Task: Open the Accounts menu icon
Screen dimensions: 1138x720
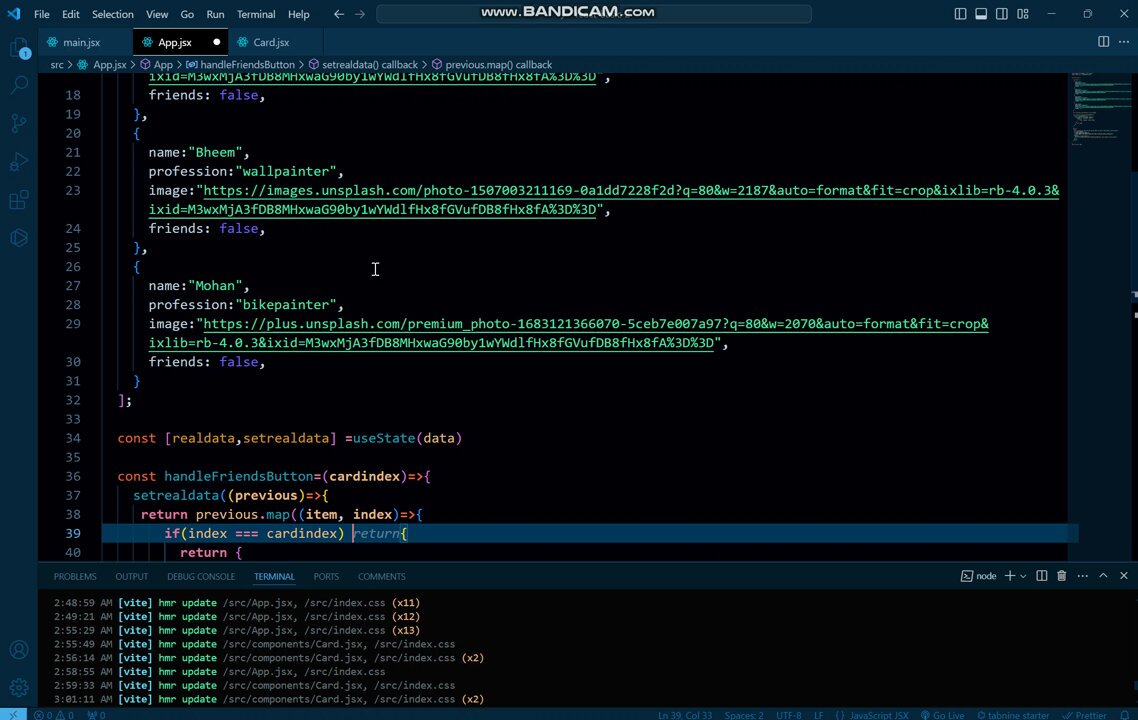Action: tap(19, 650)
